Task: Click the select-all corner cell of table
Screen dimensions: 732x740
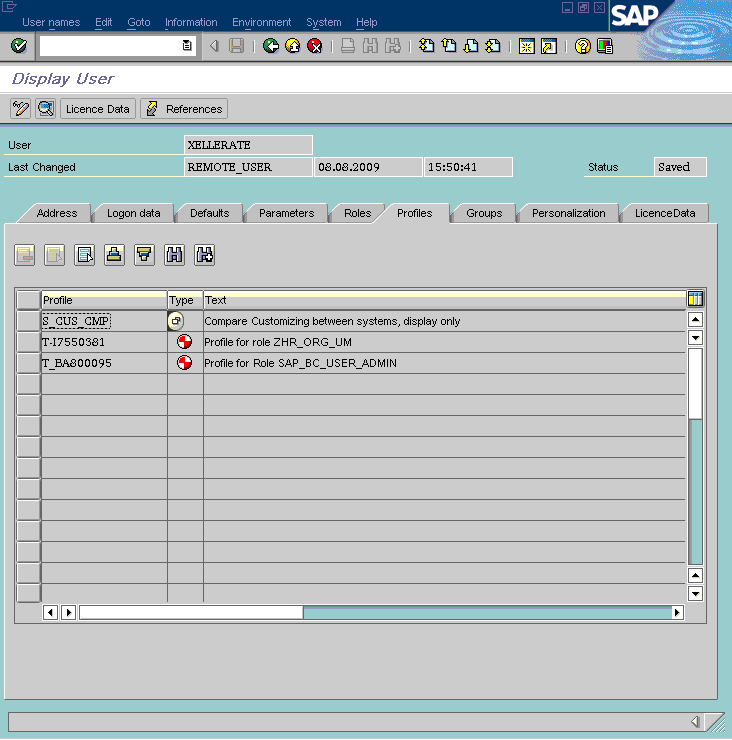Action: pos(28,300)
